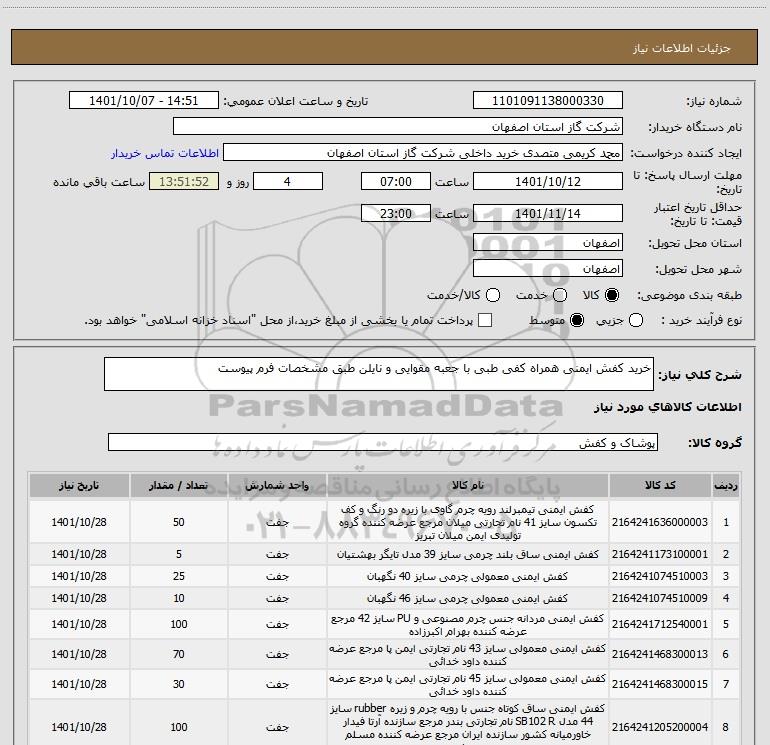Image resolution: width=770 pixels, height=745 pixels.
Task: Click size 40 نگهبان leather shoe name
Action: 468,576
